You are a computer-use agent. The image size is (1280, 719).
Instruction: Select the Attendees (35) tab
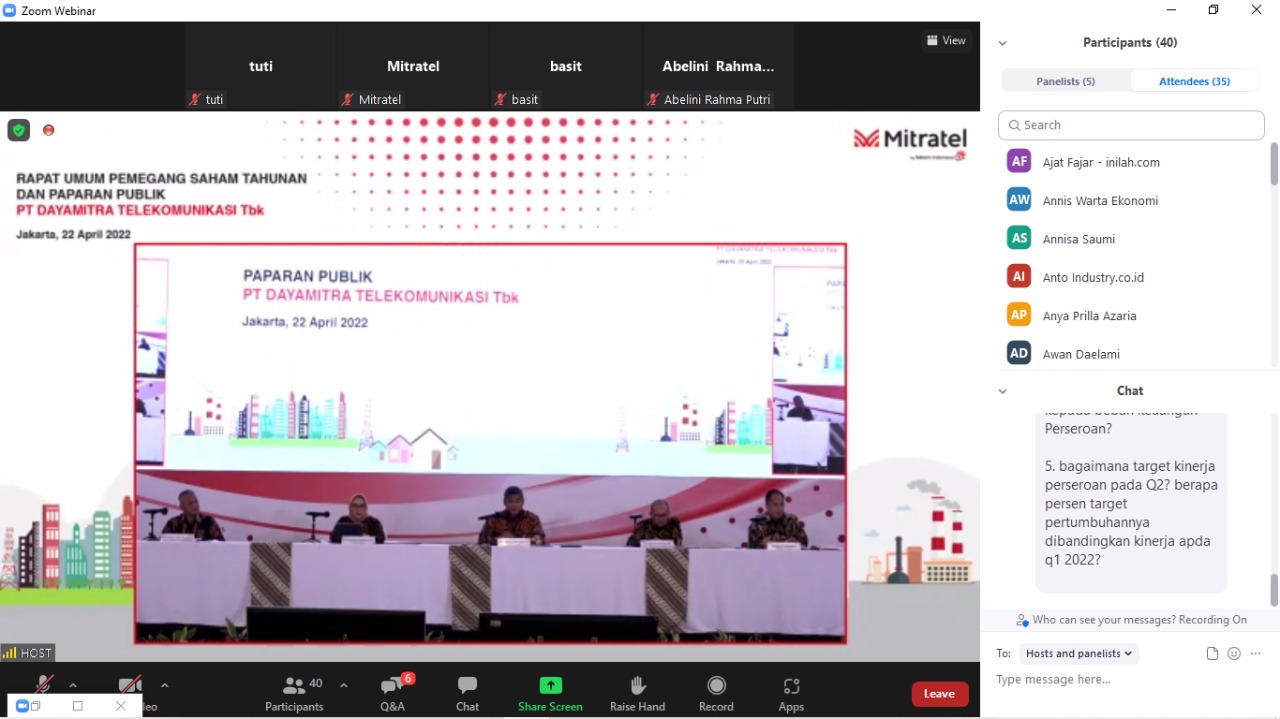point(1194,81)
